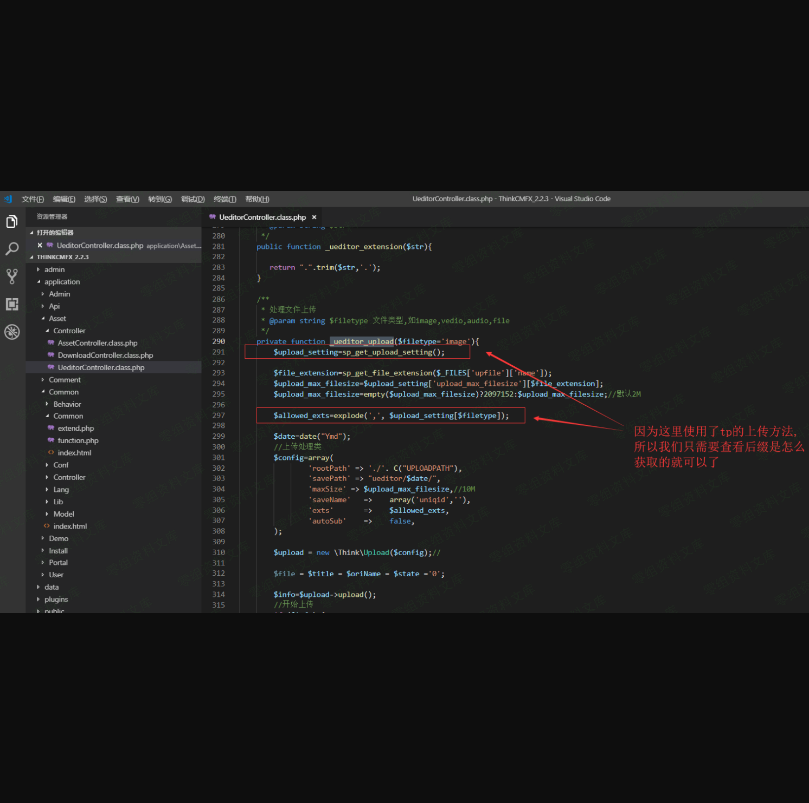Open the Extensions view in activity bar
Image resolution: width=809 pixels, height=803 pixels.
[x=12, y=304]
